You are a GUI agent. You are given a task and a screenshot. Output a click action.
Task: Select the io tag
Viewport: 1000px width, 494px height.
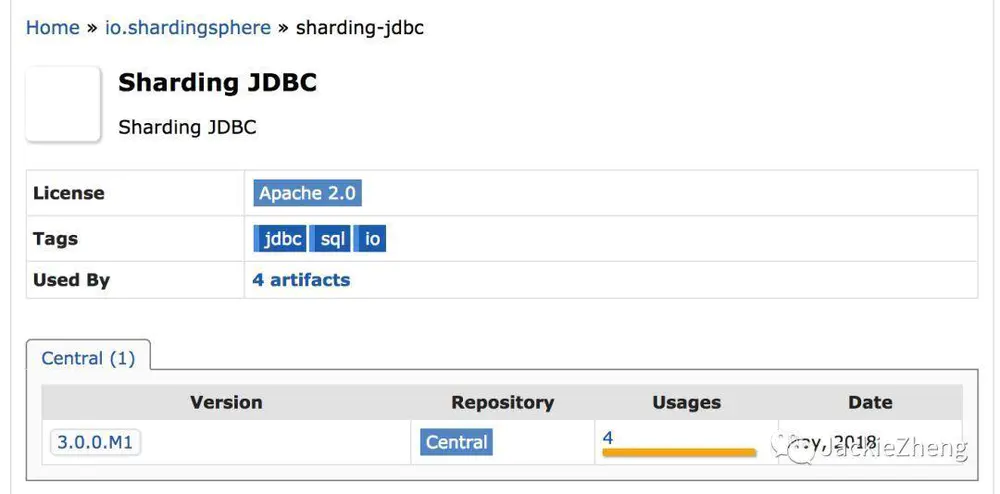pyautogui.click(x=371, y=239)
